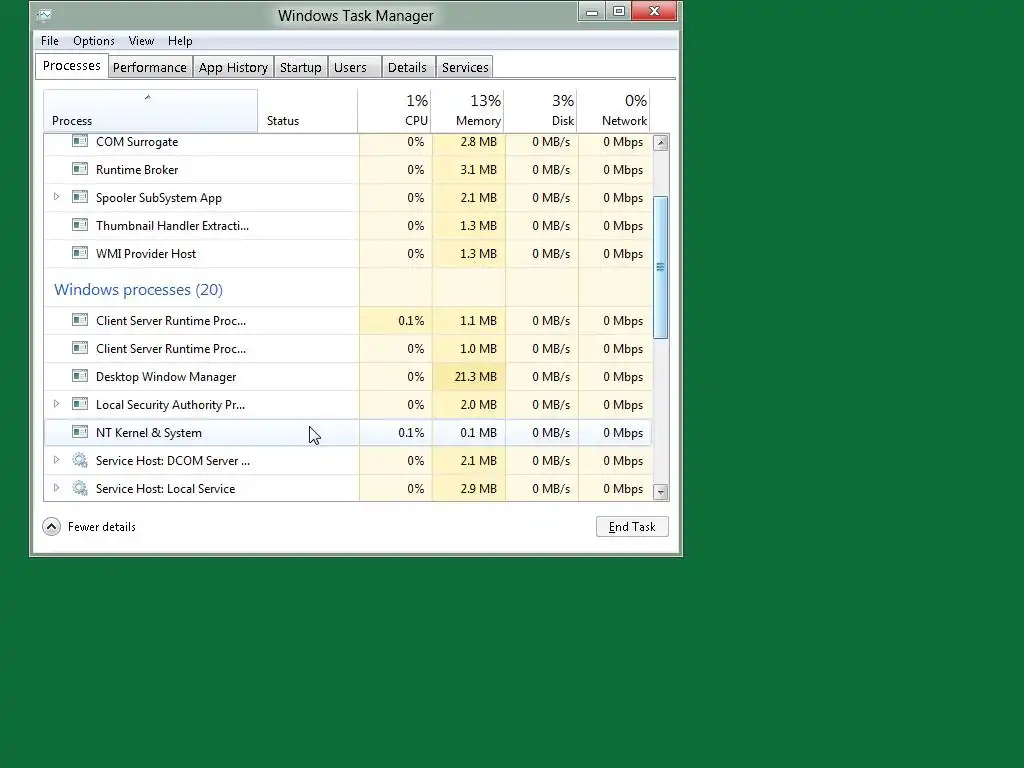Switch to the Performance tab
Viewport: 1024px width, 768px height.
pos(150,67)
